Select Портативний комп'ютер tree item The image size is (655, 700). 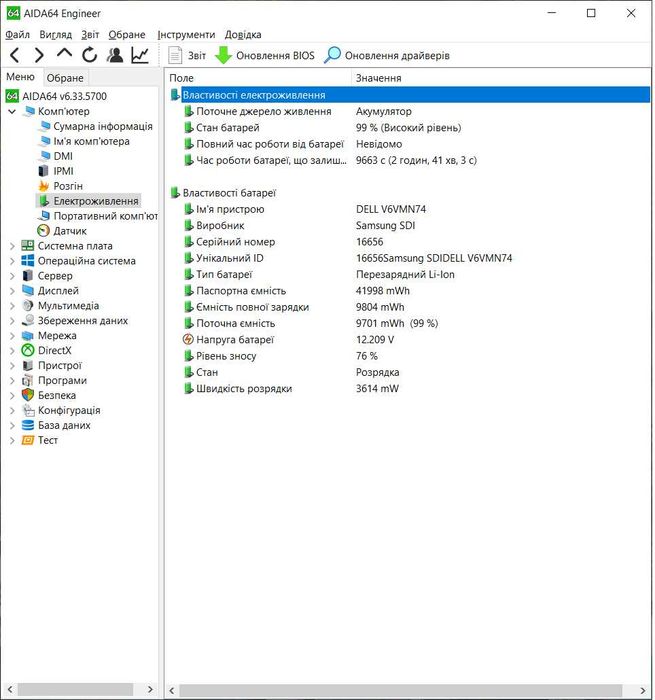(105, 216)
